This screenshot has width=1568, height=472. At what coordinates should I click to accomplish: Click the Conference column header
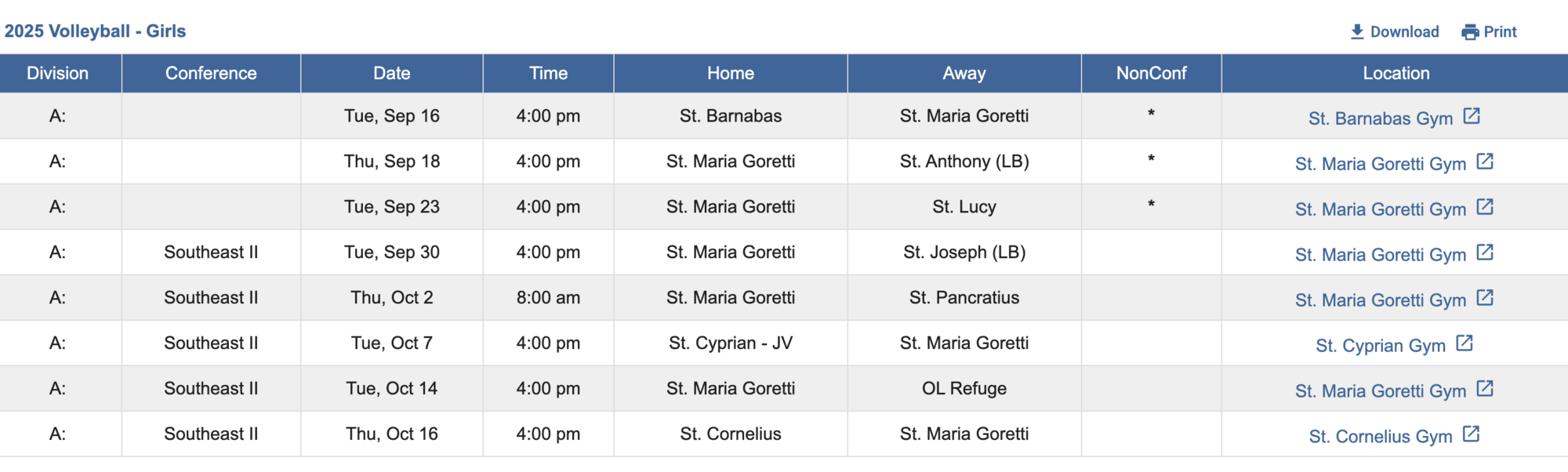coord(211,74)
